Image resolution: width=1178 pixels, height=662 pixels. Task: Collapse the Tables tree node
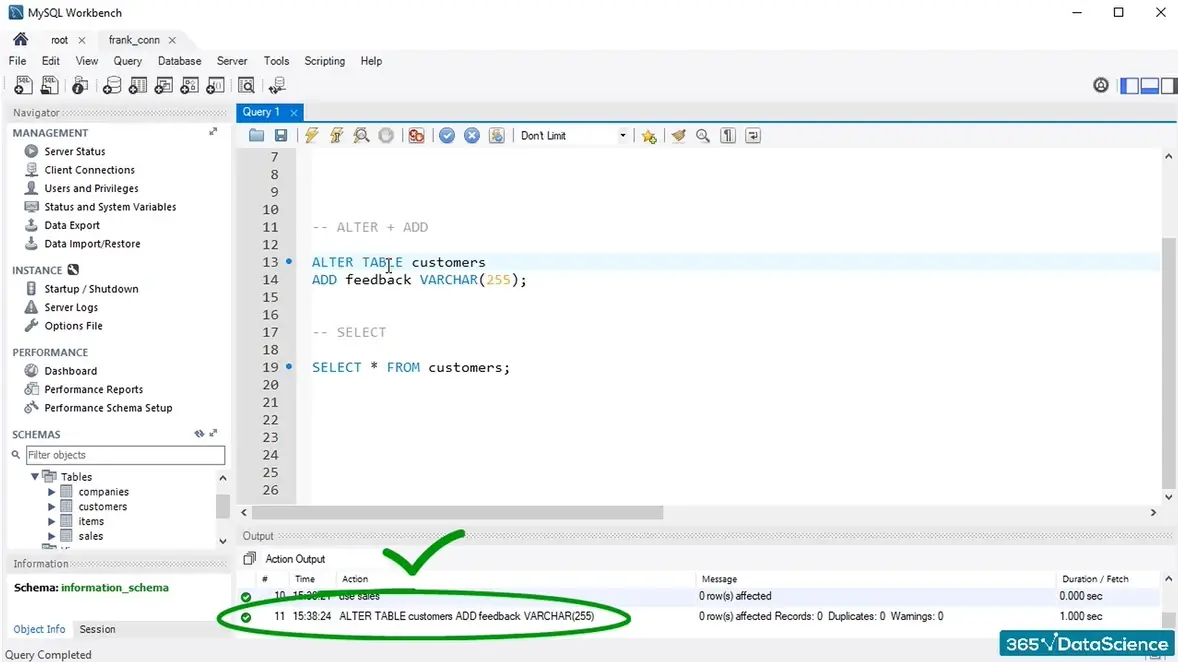pos(37,477)
